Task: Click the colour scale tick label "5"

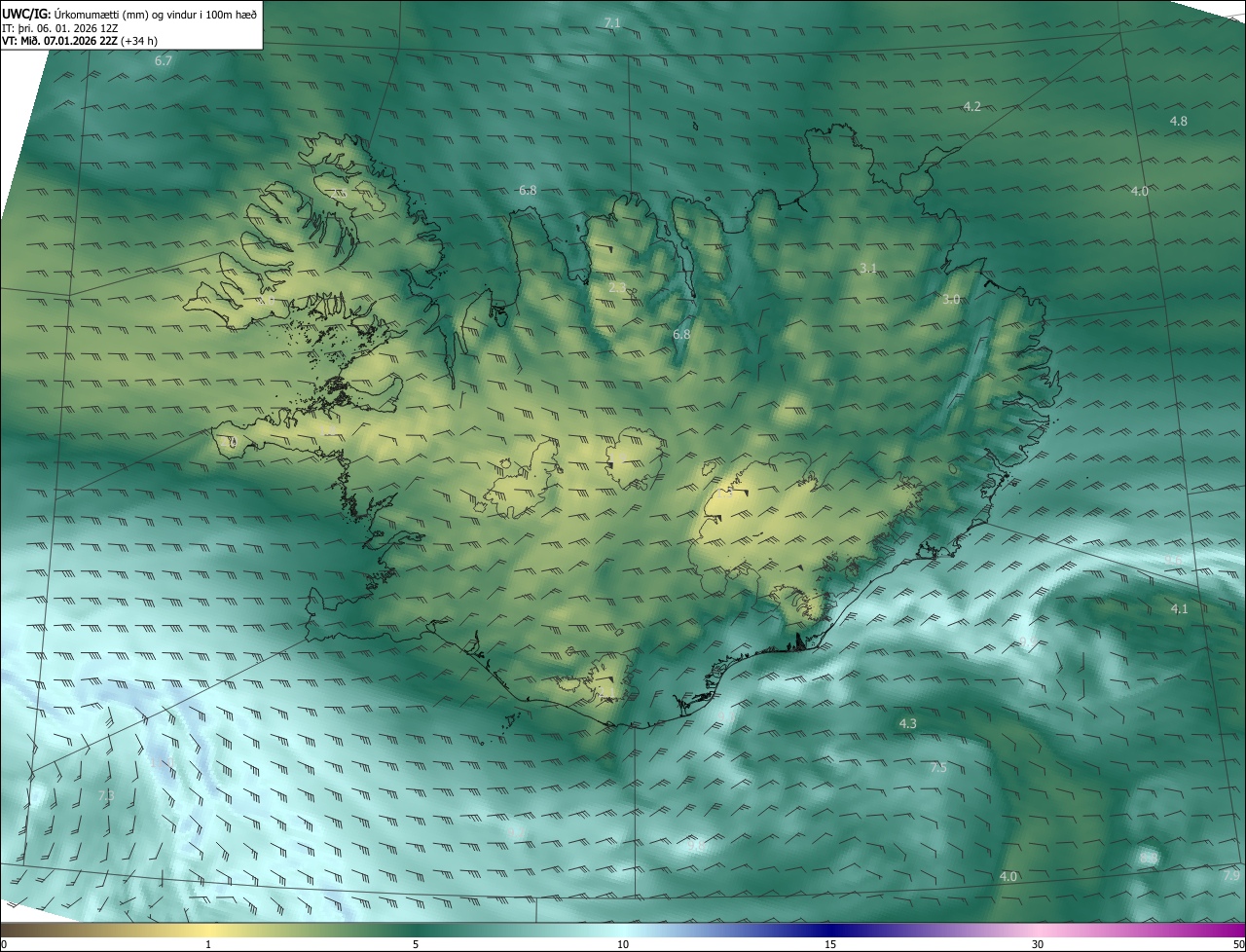Action: [x=416, y=944]
